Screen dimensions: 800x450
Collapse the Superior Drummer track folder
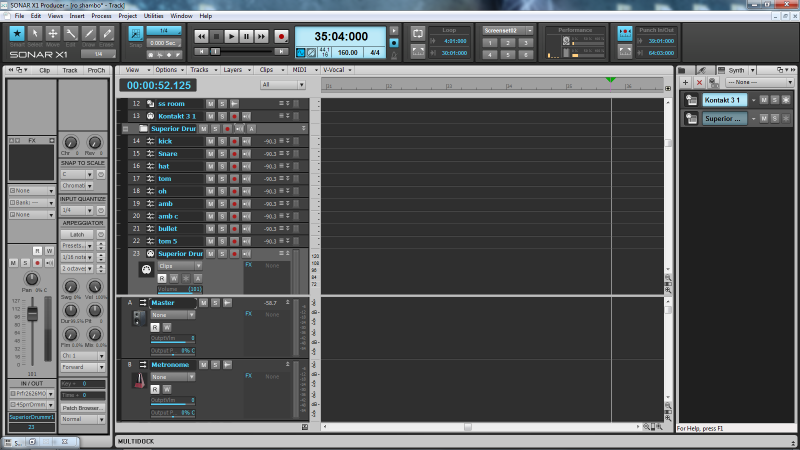pyautogui.click(x=126, y=129)
